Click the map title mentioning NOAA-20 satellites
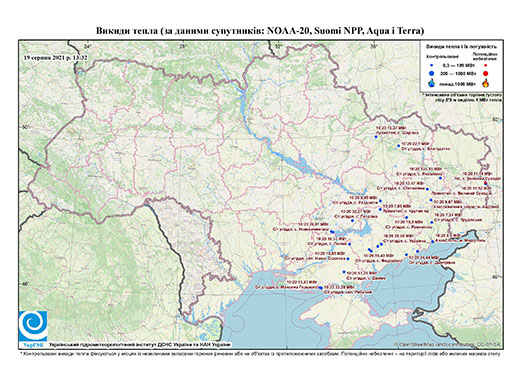Screen dimensions: 520x368 [x=260, y=31]
